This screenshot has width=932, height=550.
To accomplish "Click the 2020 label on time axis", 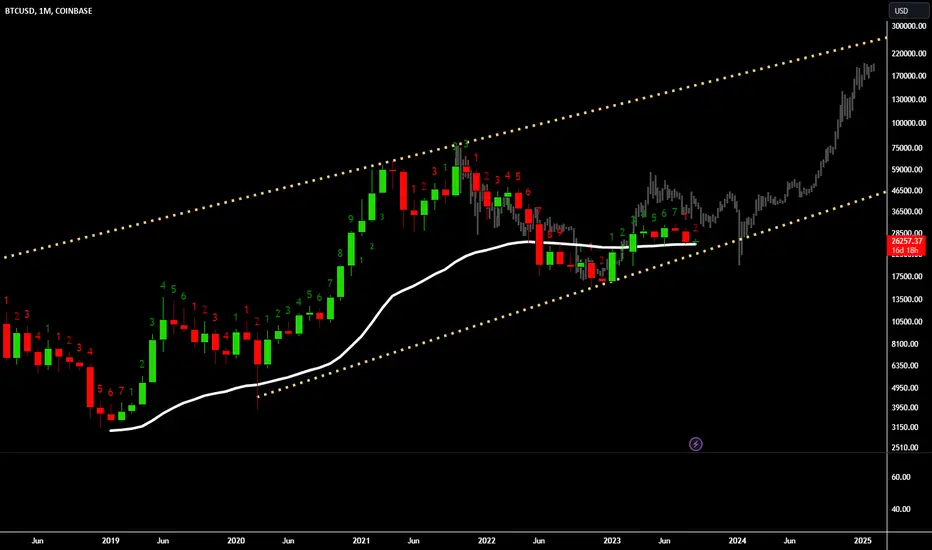I will point(236,540).
